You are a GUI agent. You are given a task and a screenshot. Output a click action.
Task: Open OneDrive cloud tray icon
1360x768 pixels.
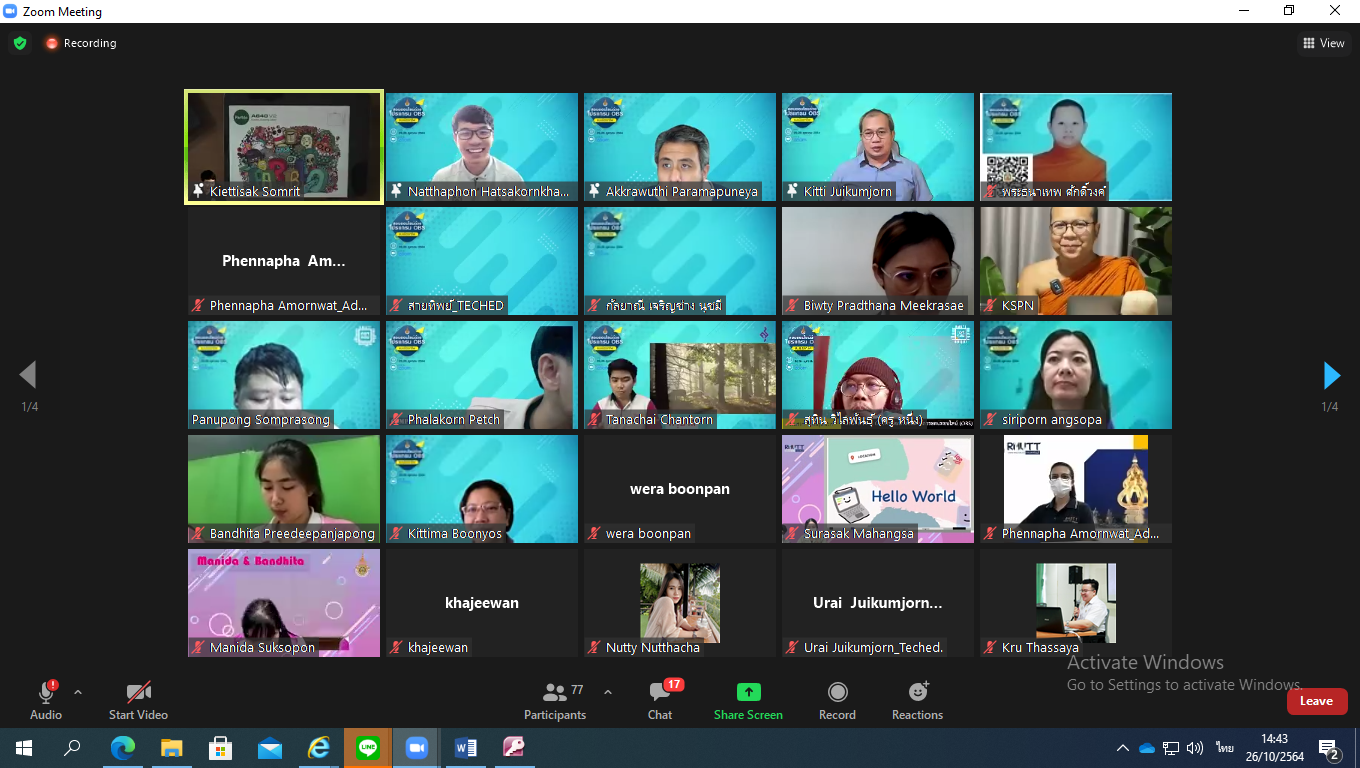coord(1147,748)
